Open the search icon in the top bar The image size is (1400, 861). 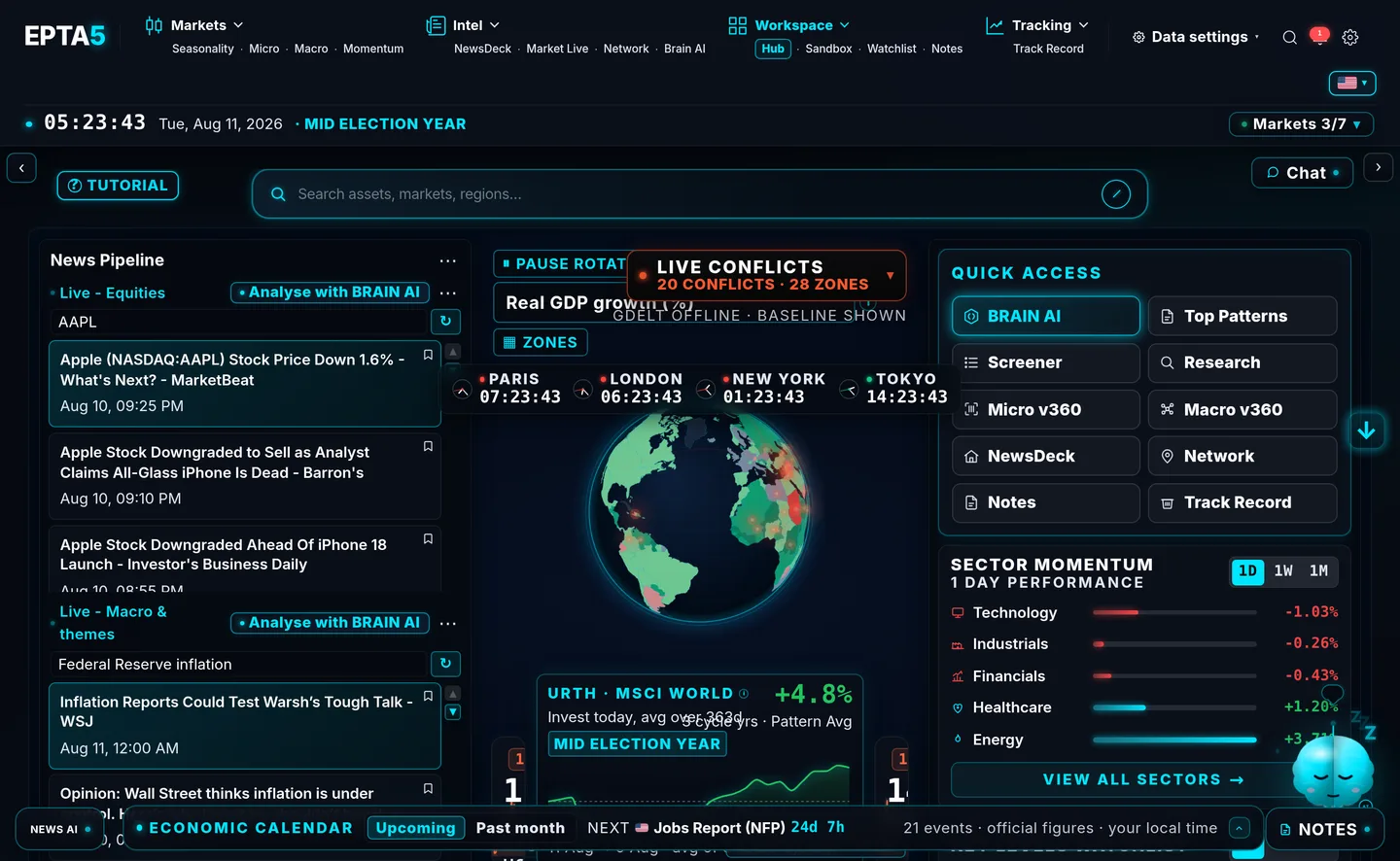tap(1289, 38)
